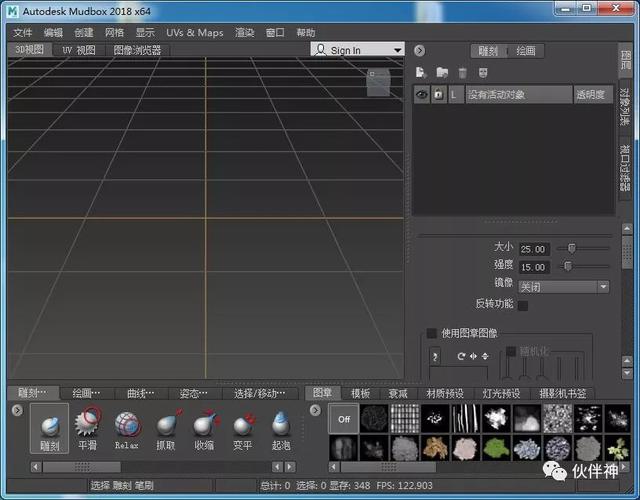Select the 平滑 smooth brush
Image resolution: width=640 pixels, height=500 pixels.
[87, 429]
